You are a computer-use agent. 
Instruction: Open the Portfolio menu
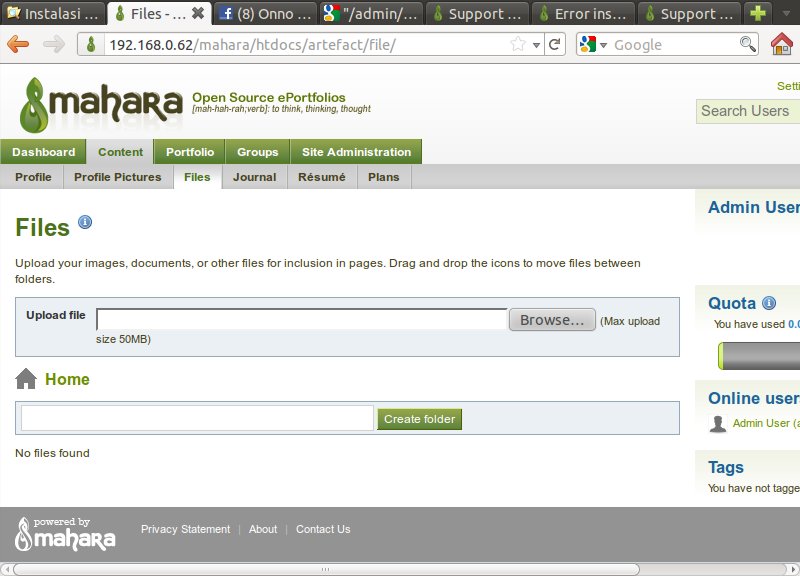coord(190,152)
